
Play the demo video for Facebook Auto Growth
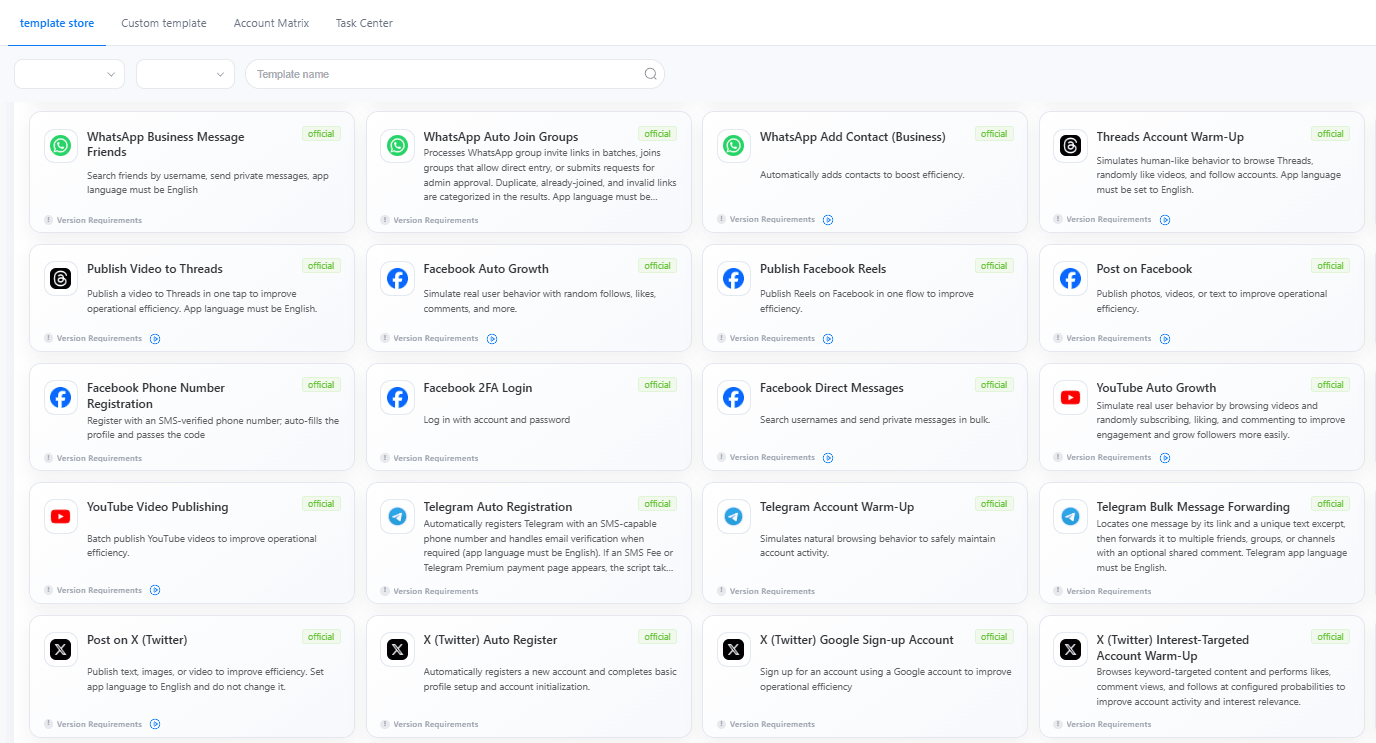pyautogui.click(x=492, y=339)
